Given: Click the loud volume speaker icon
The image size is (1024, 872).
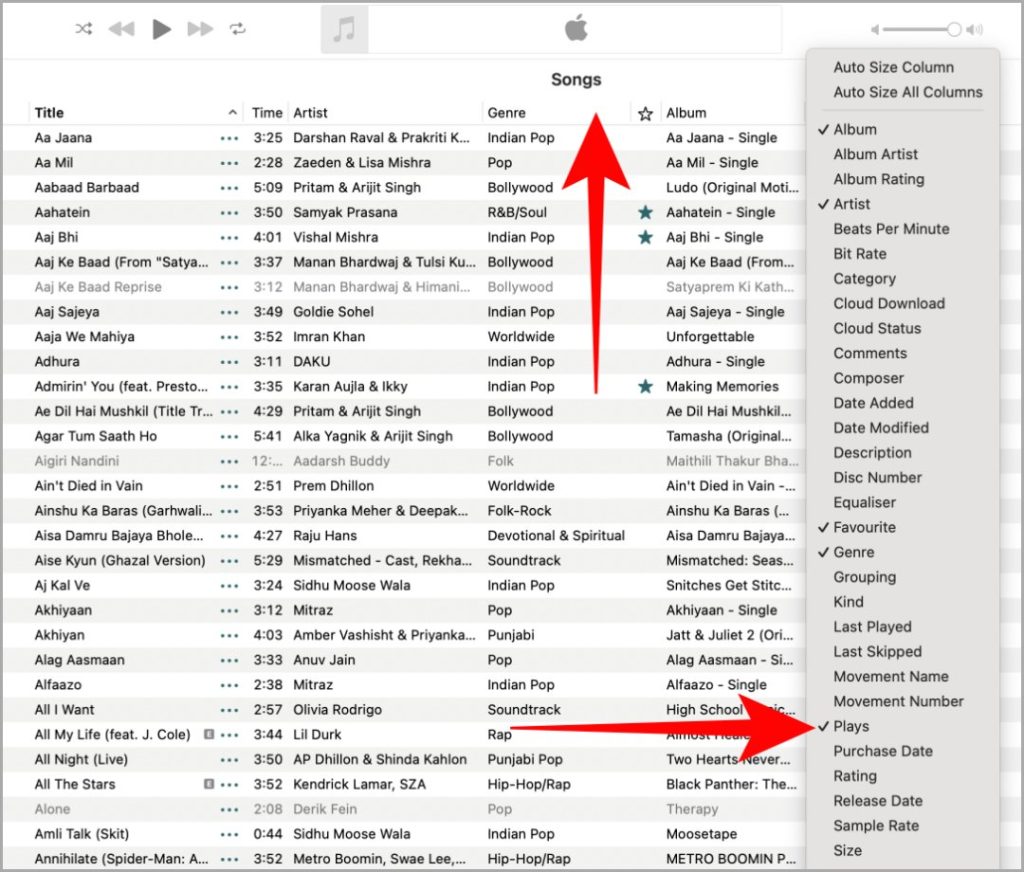Looking at the screenshot, I should point(975,29).
